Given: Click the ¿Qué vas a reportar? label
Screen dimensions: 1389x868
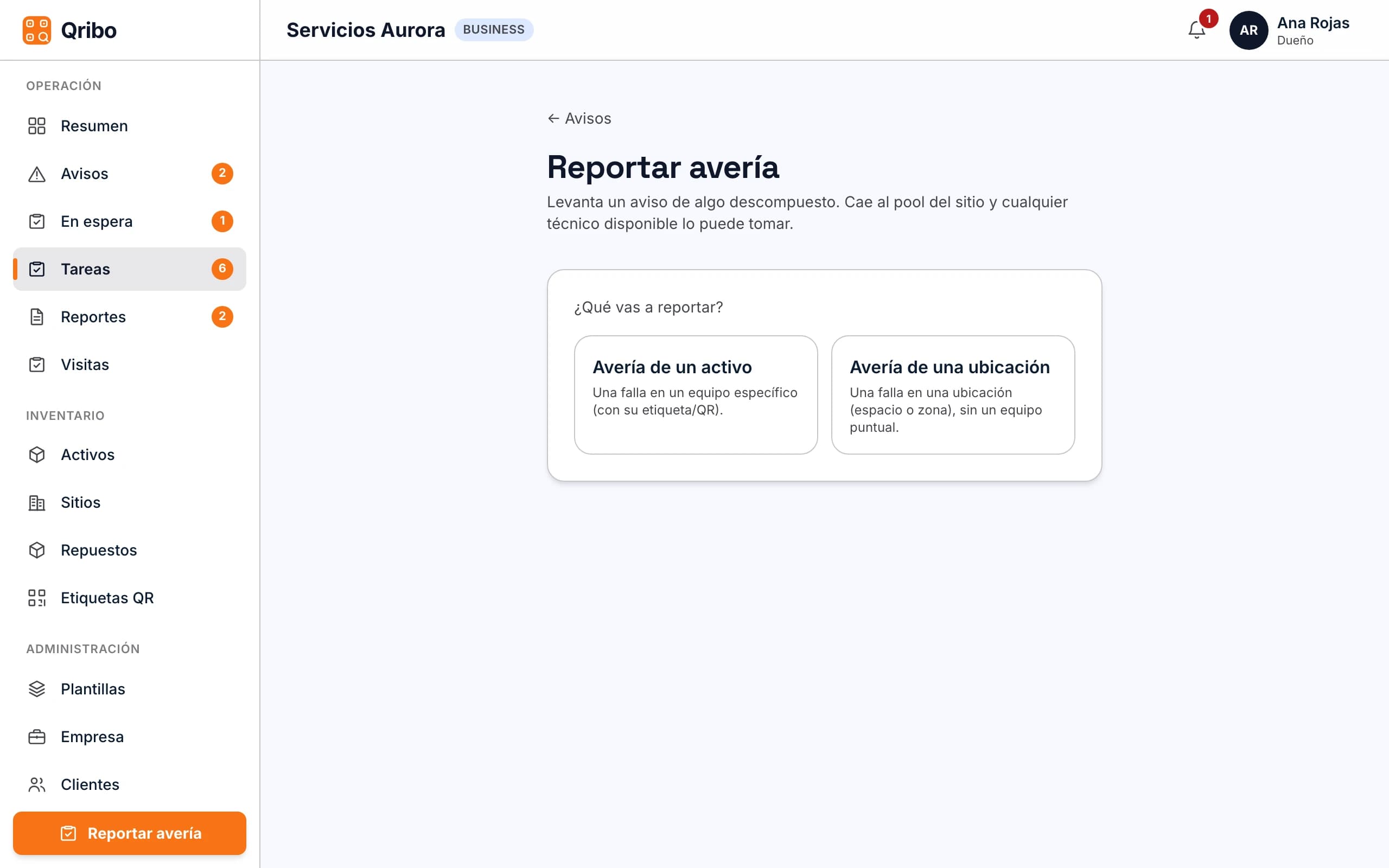Looking at the screenshot, I should (648, 307).
